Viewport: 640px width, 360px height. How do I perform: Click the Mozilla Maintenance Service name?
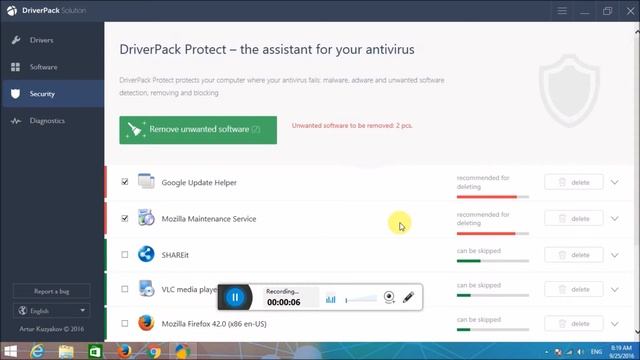point(209,219)
